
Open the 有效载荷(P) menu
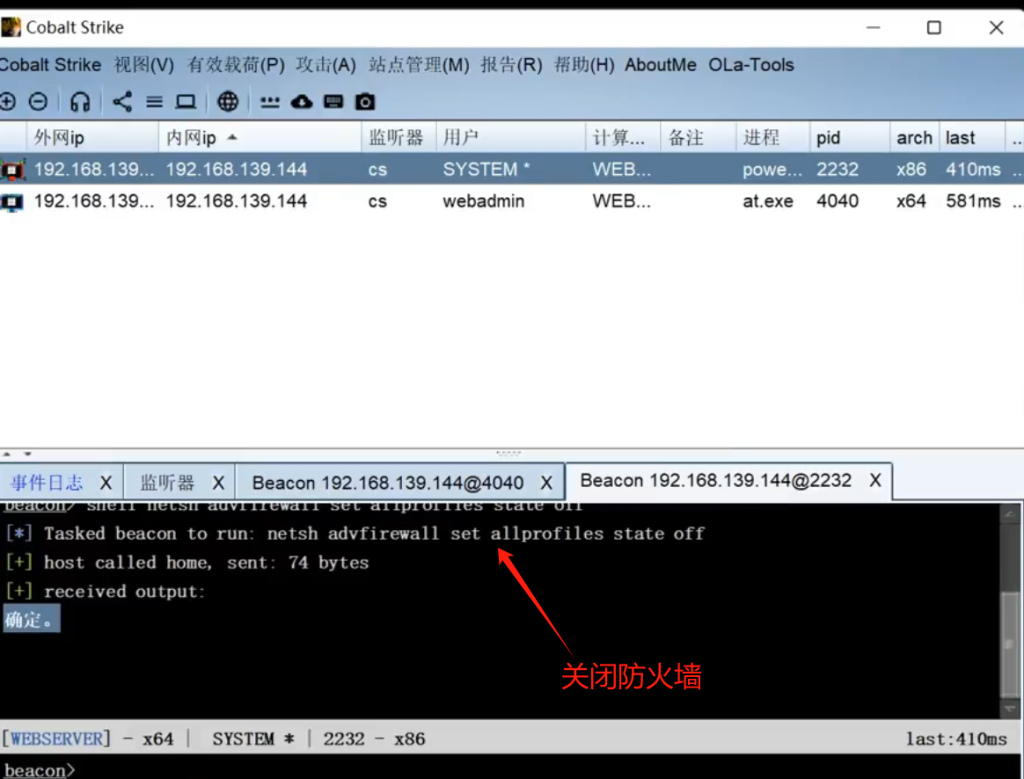[x=236, y=65]
